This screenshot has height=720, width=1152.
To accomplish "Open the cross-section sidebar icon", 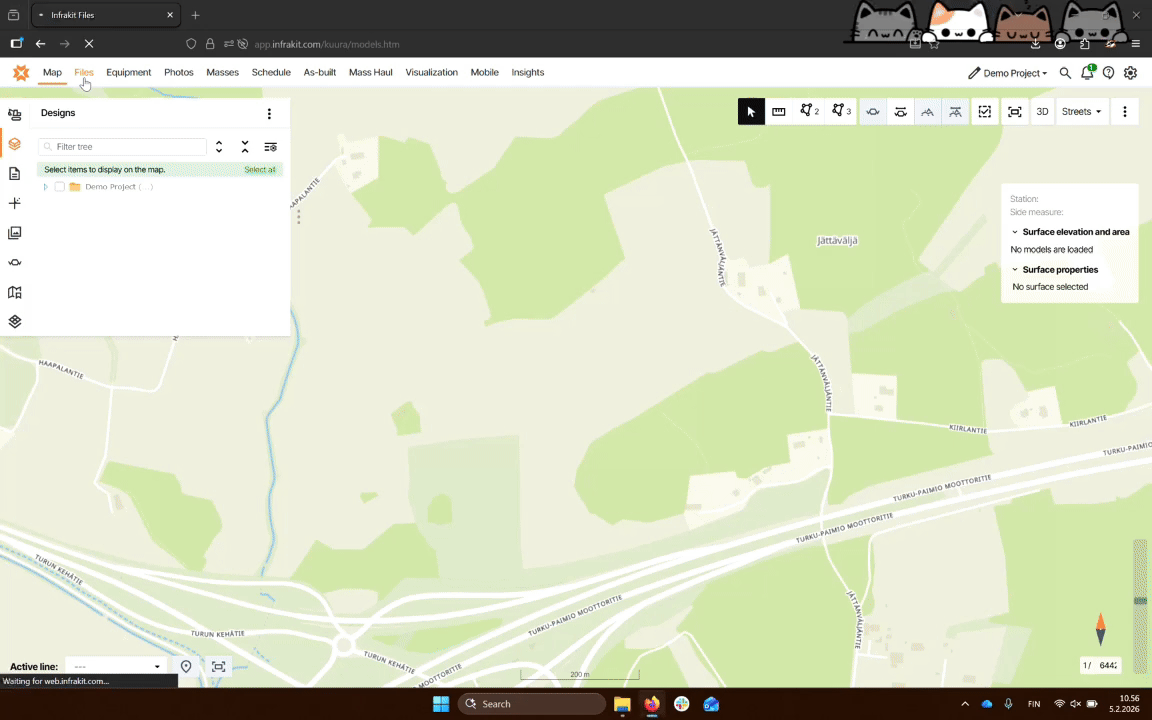I will (x=15, y=262).
